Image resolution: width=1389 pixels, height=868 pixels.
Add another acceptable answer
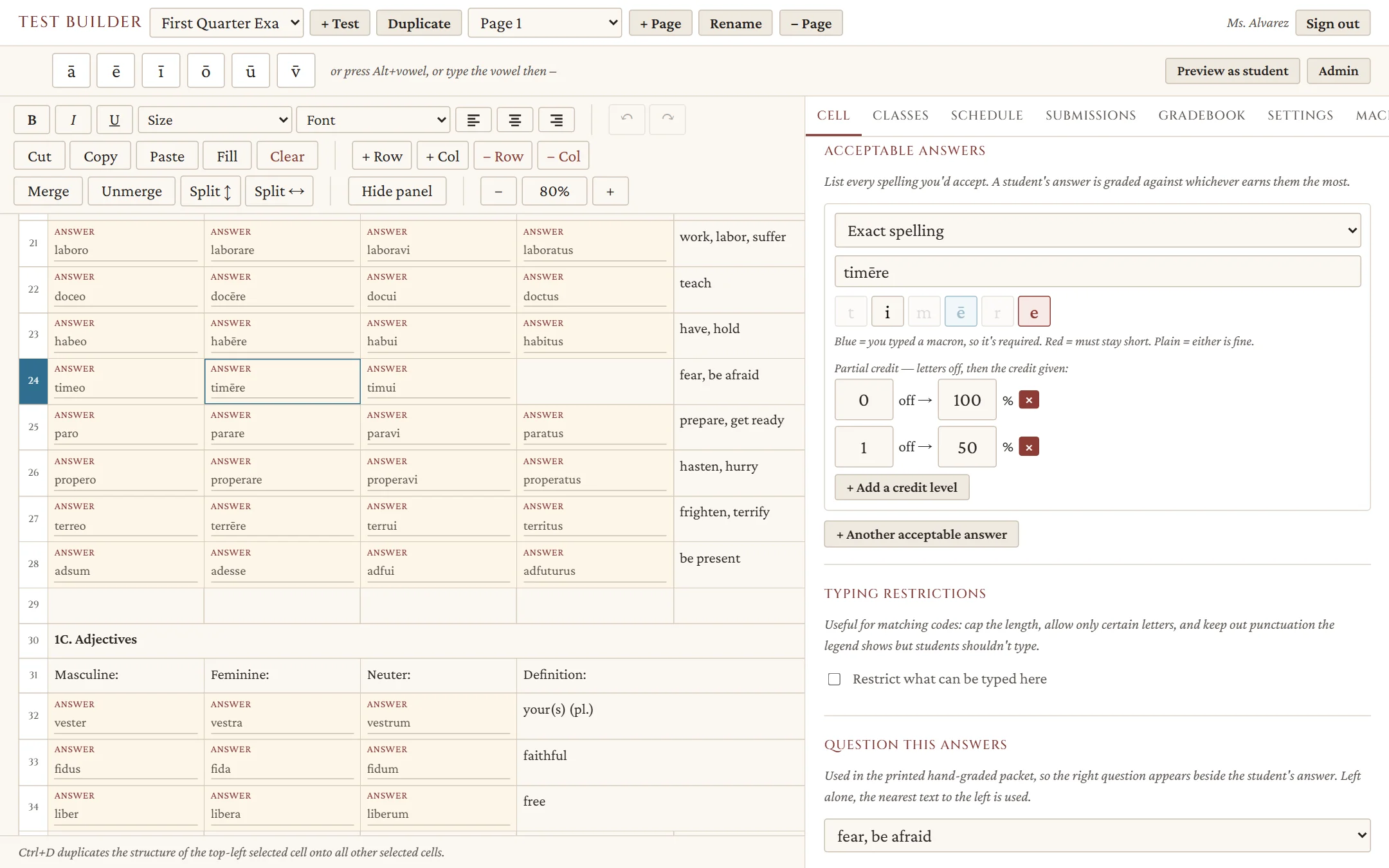tap(921, 534)
